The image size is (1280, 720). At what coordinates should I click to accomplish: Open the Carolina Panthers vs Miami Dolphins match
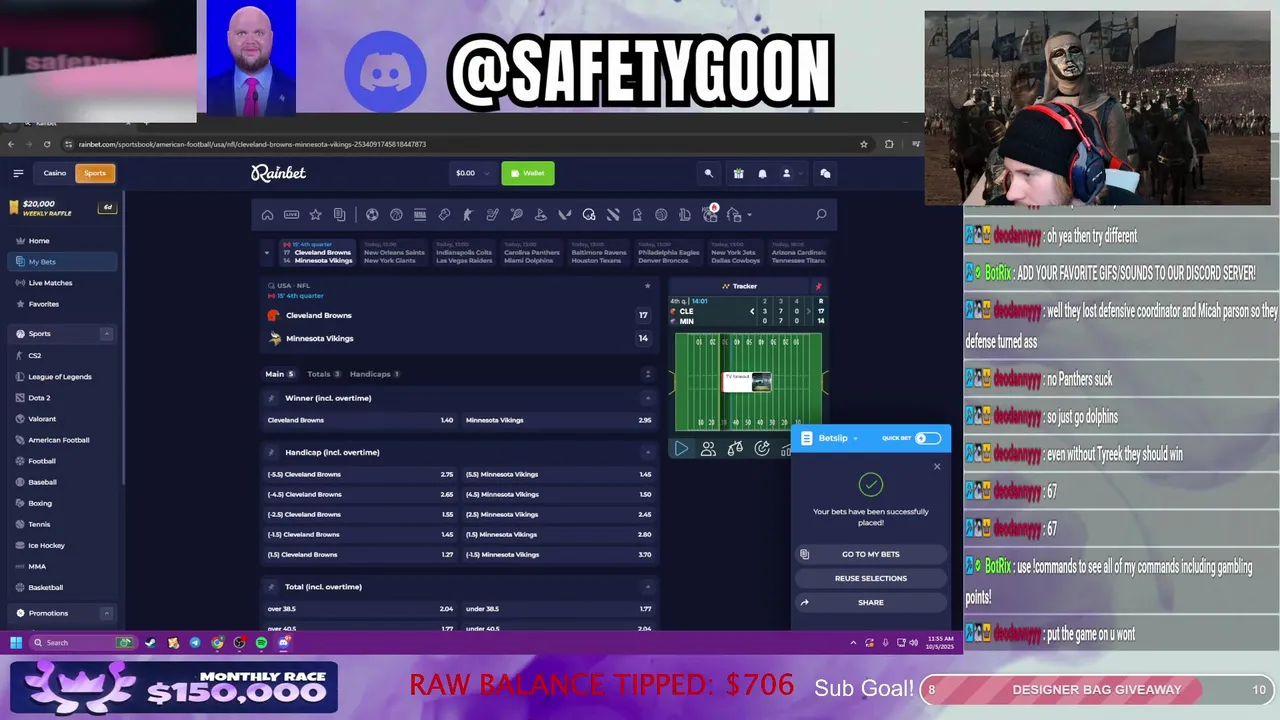[x=531, y=253]
